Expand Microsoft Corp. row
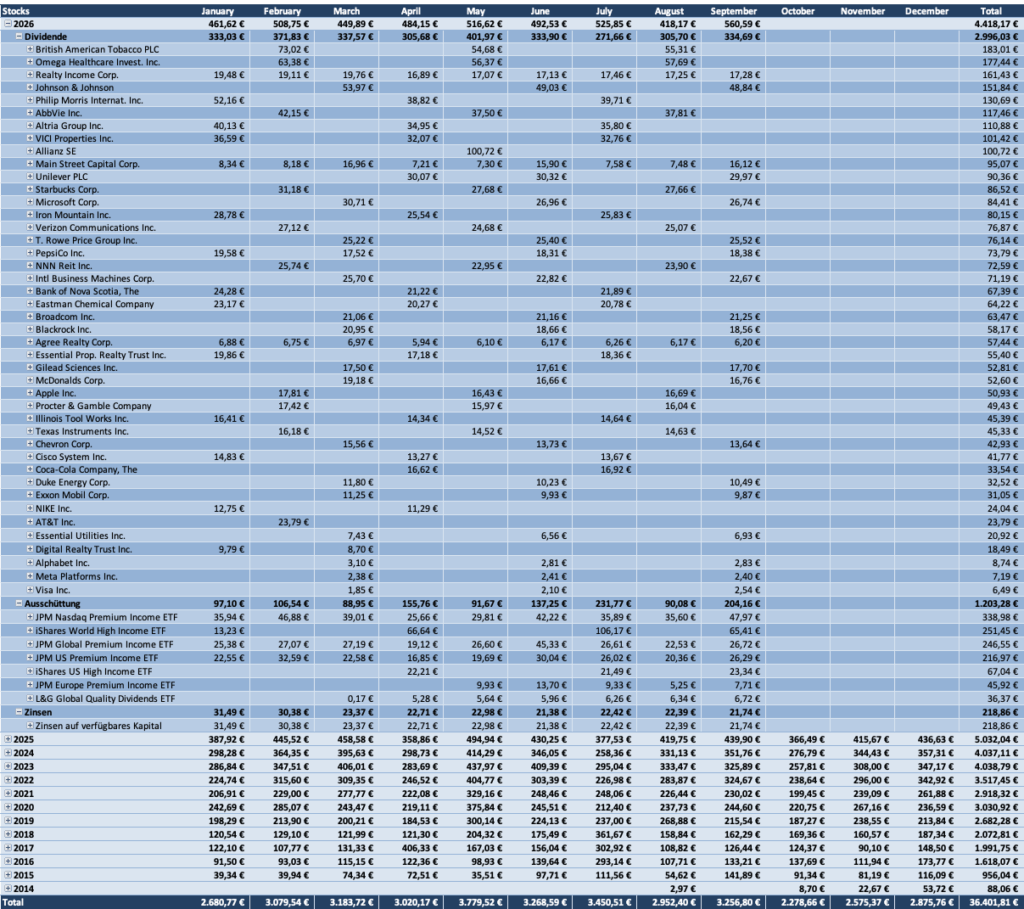Screen dimensions: 1024x909 pyautogui.click(x=30, y=202)
